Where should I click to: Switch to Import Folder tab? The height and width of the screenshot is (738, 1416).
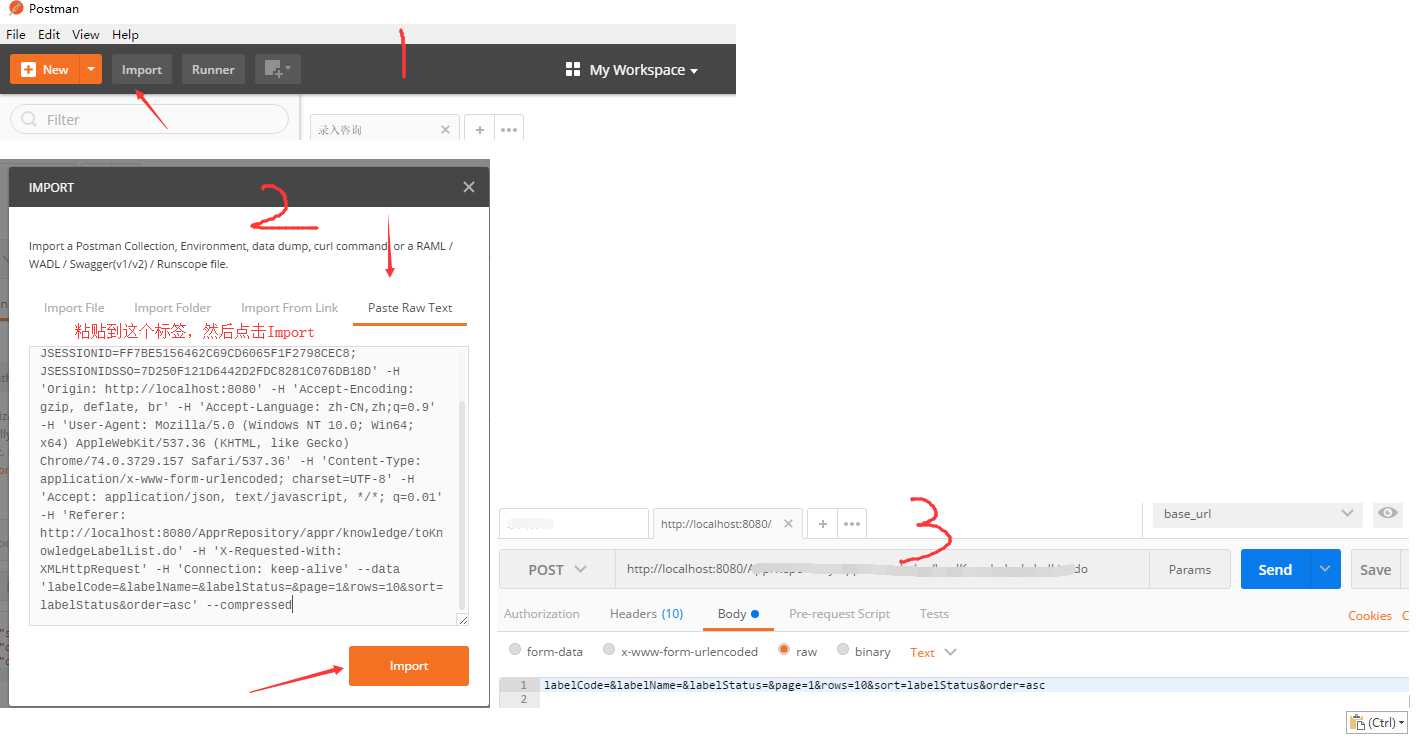point(172,308)
